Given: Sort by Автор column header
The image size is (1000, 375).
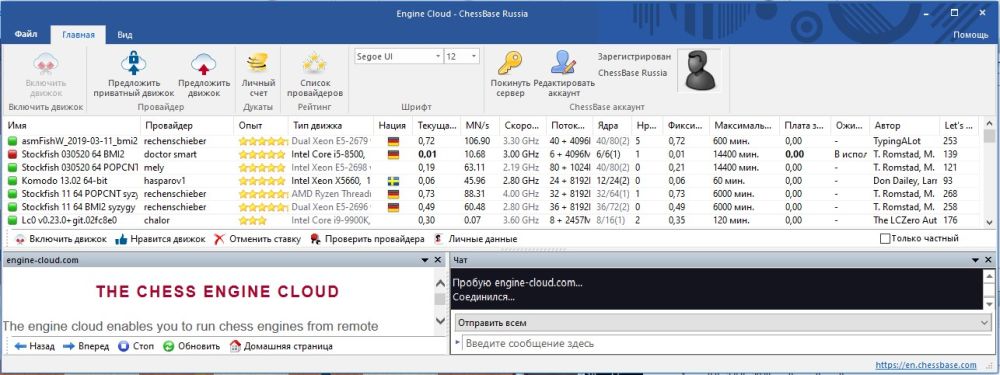Looking at the screenshot, I should [904, 126].
